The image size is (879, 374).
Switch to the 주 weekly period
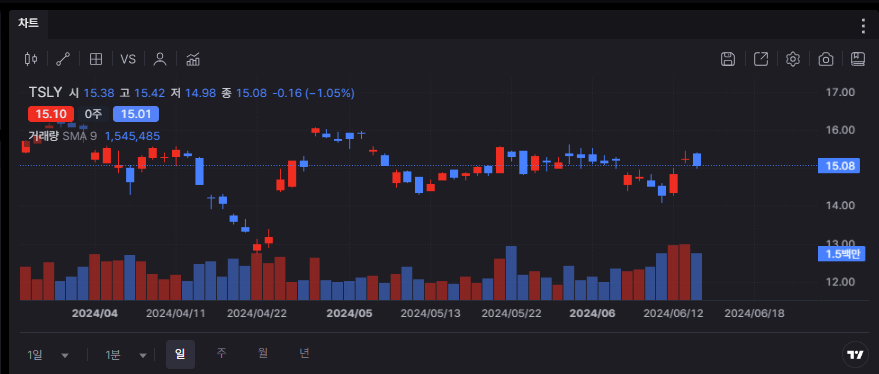[x=221, y=353]
